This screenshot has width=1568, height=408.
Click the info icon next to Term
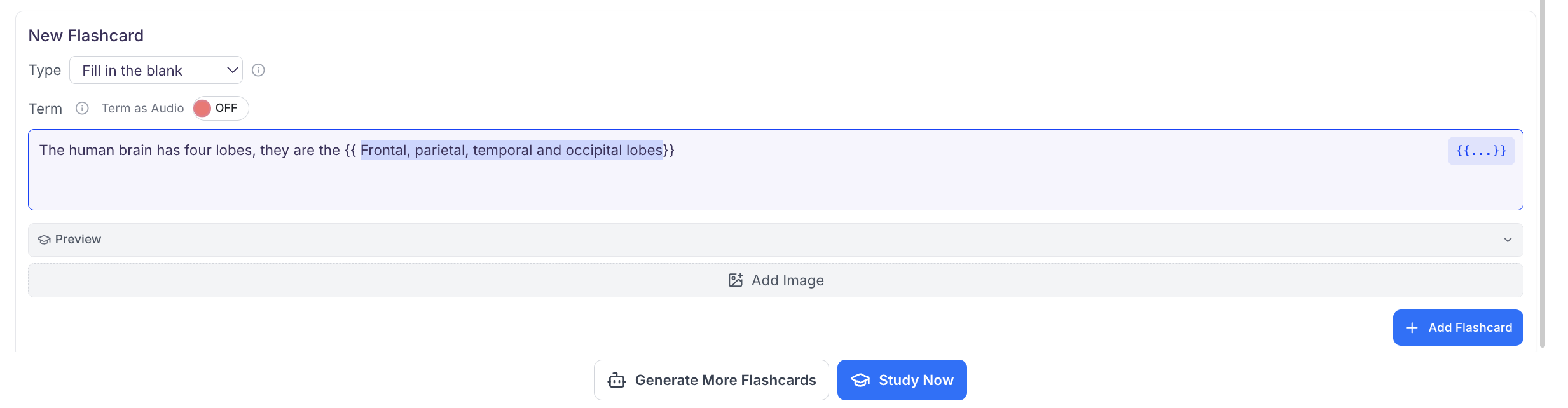click(82, 108)
